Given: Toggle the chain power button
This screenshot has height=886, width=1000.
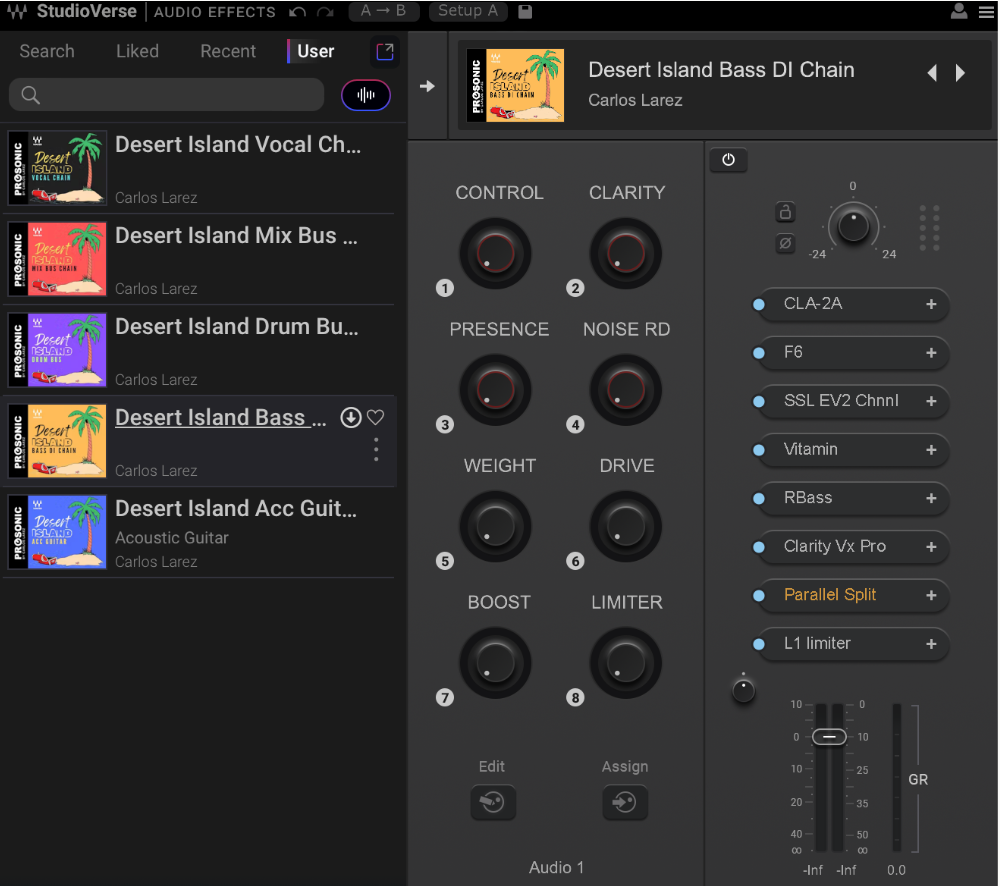Looking at the screenshot, I should pyautogui.click(x=728, y=160).
